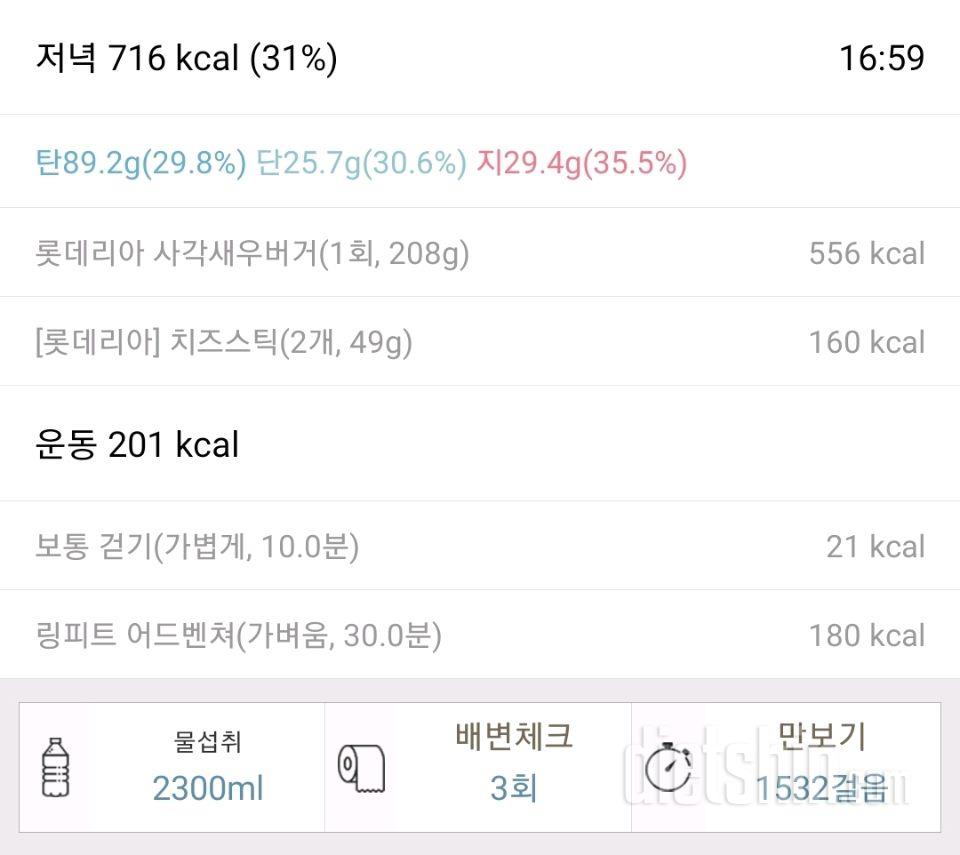The width and height of the screenshot is (960, 855).
Task: Tap the 탄89.2g carbohydrate value
Action: coord(141,163)
